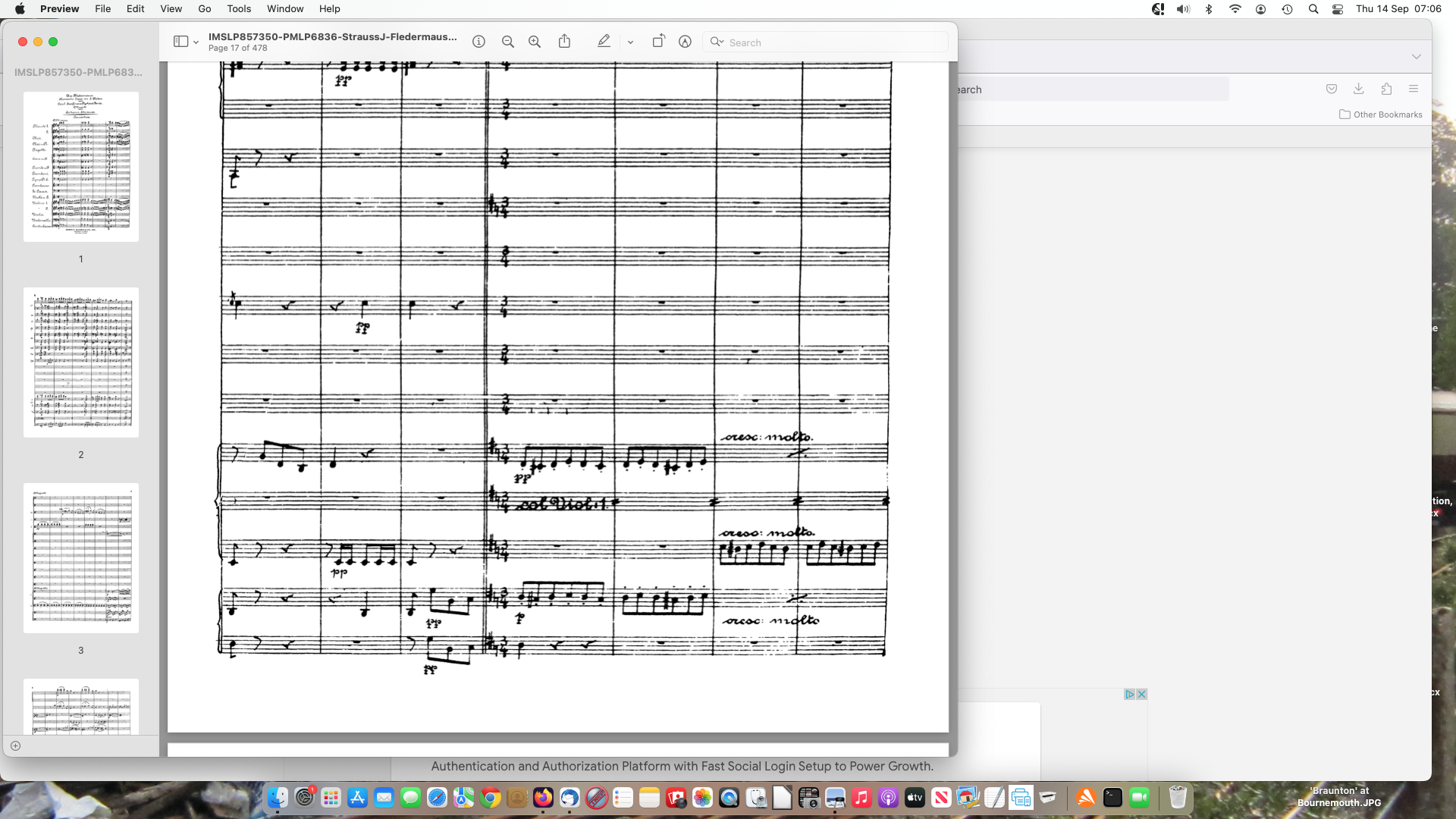Activate the Highlight pen tool

tap(604, 42)
